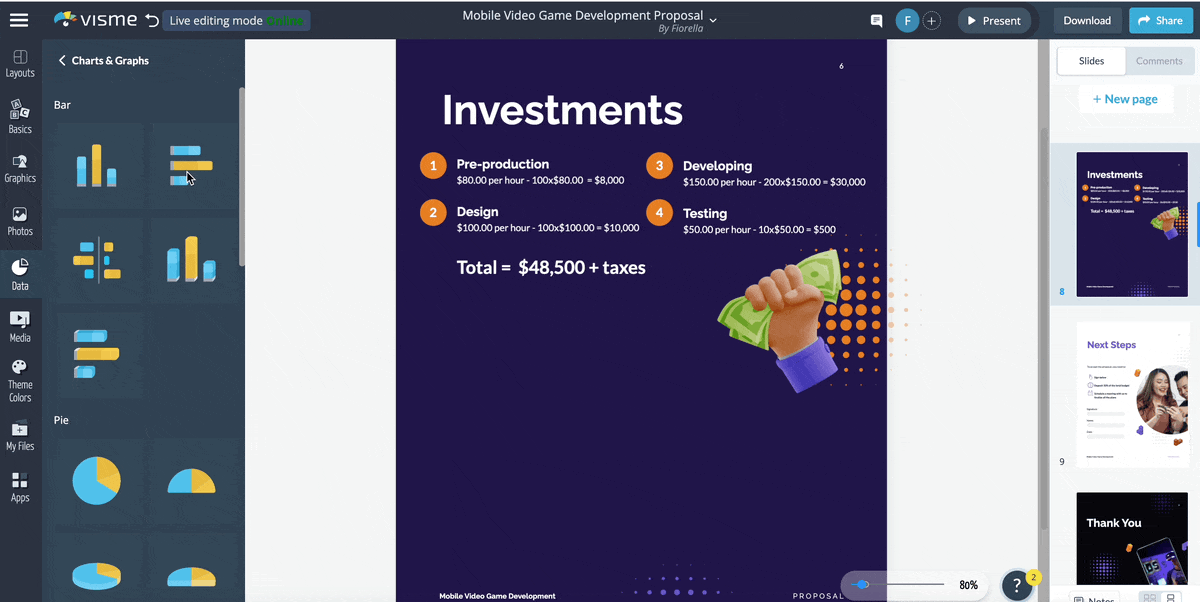Open Theme Colors from sidebar
The image size is (1200, 602).
pyautogui.click(x=20, y=381)
